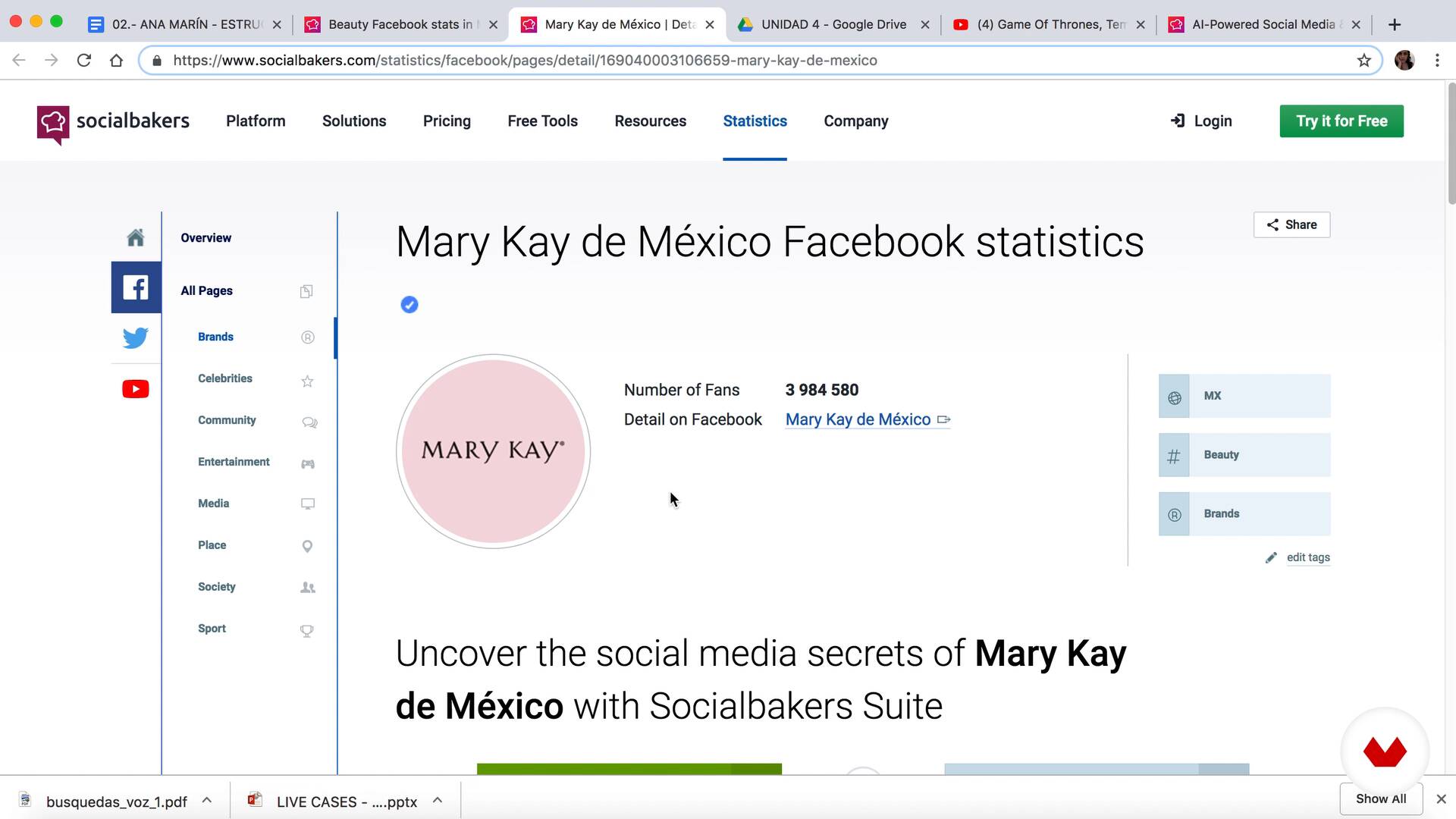Click the verified blue checkmark badge

409,305
